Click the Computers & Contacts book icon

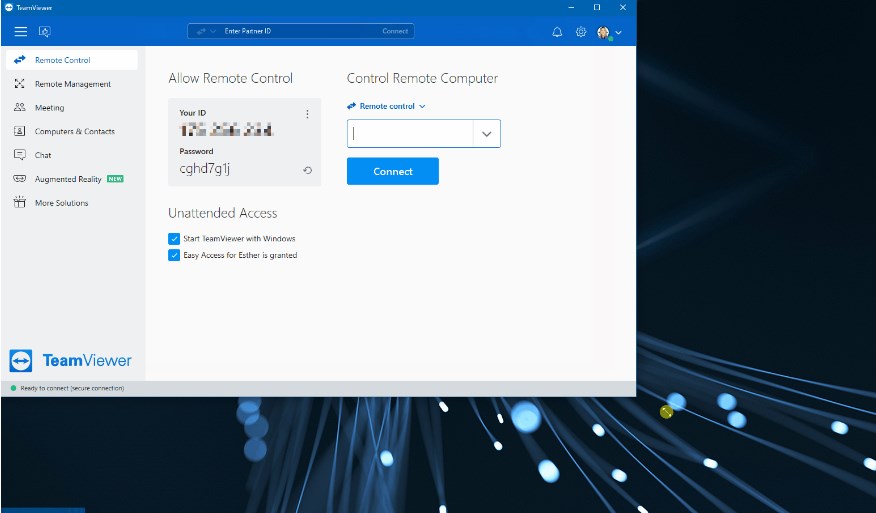pyautogui.click(x=20, y=131)
